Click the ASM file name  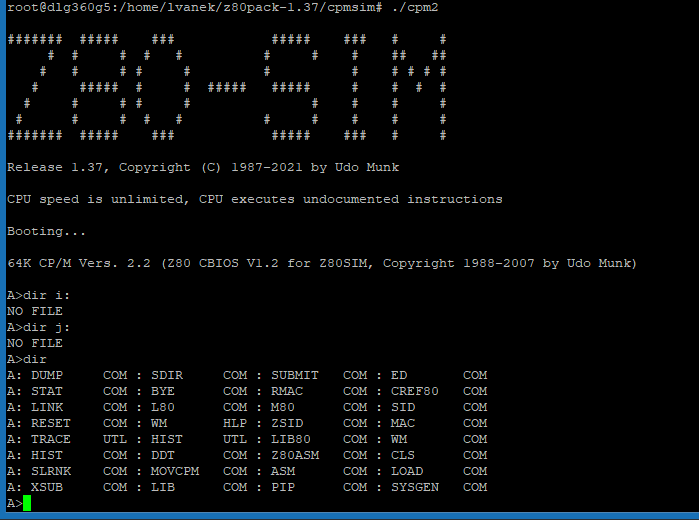283,472
